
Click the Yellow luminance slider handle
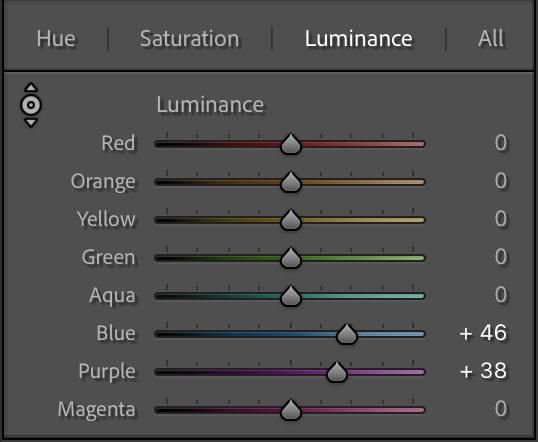[x=291, y=220]
